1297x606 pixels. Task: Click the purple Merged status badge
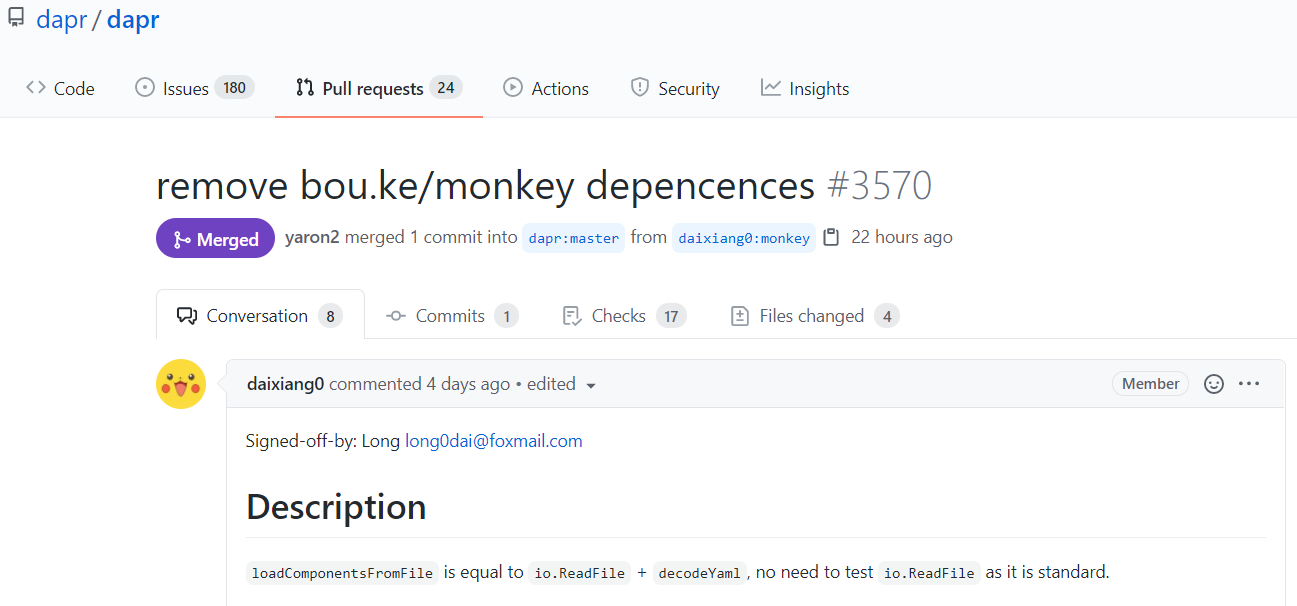coord(215,238)
